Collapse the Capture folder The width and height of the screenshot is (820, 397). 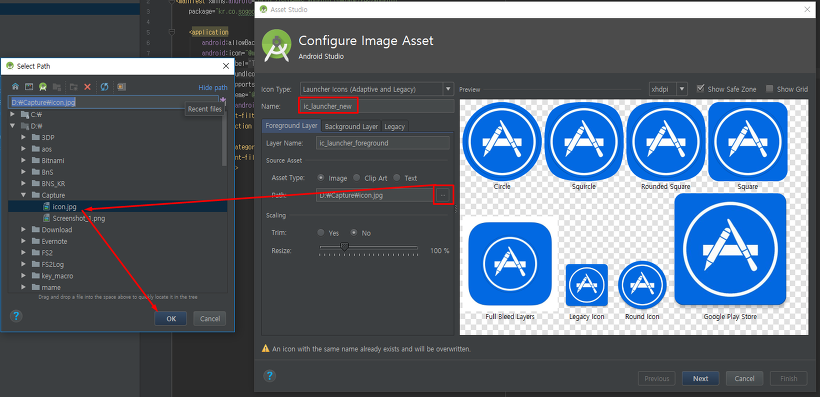pos(24,195)
